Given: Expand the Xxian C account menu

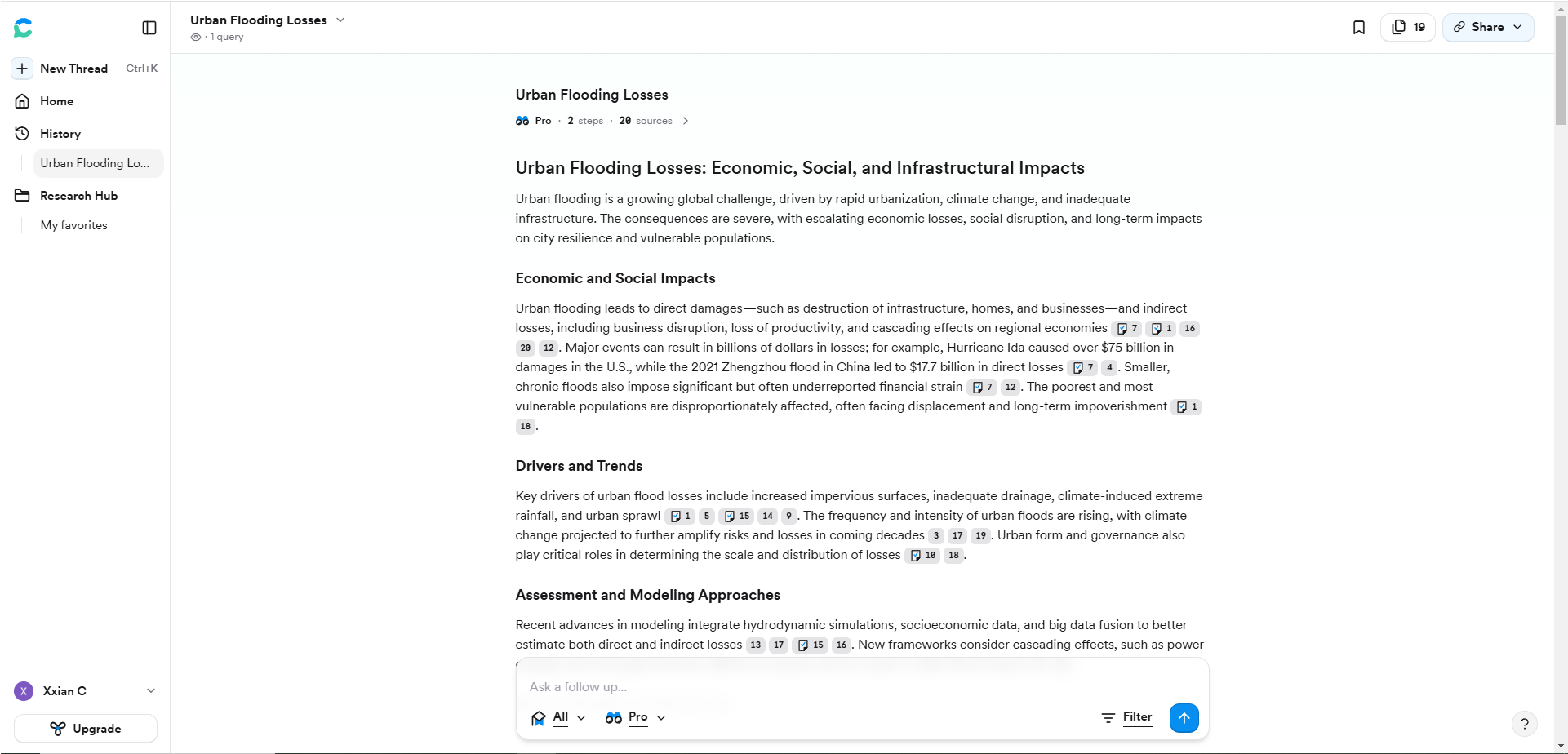Looking at the screenshot, I should 151,690.
